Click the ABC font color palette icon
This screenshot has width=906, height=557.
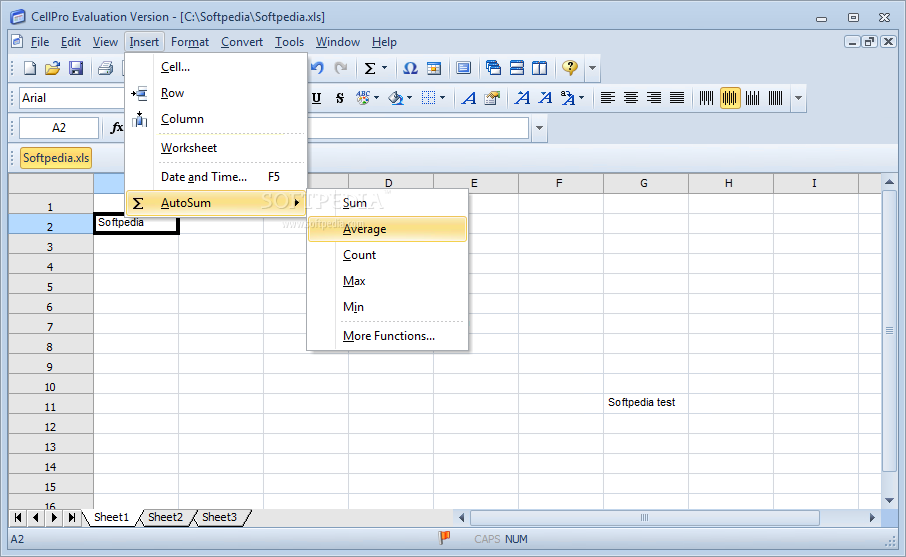[x=363, y=98]
